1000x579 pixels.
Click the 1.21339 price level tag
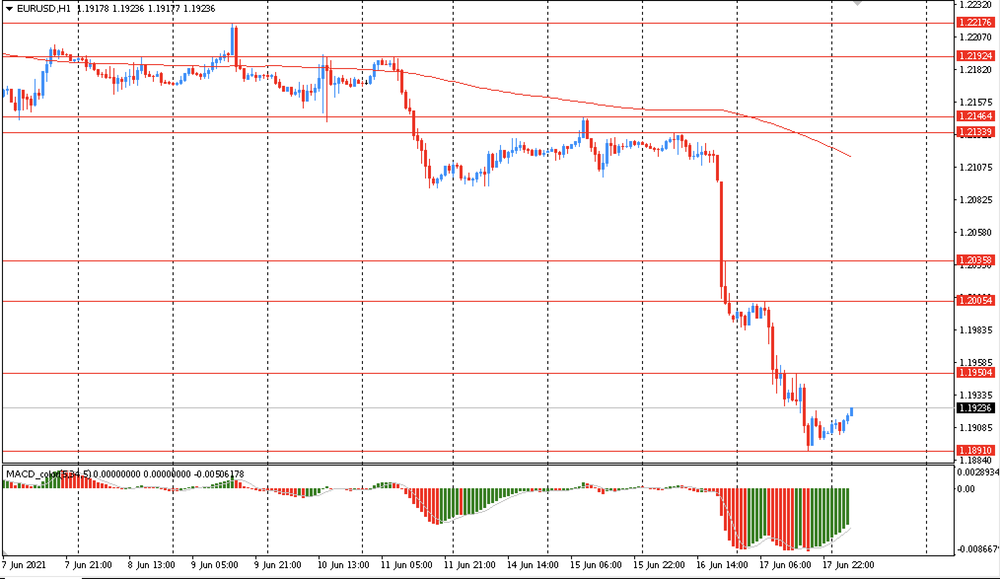pos(974,132)
